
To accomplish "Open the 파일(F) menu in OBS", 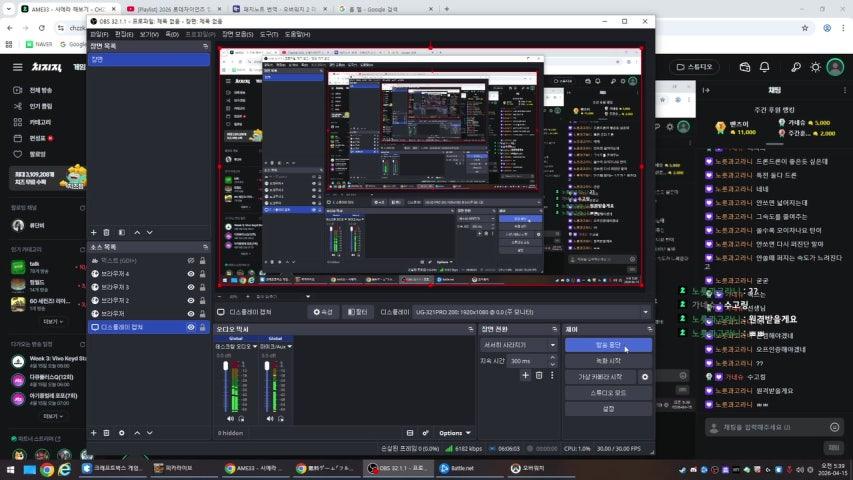I will 99,34.
